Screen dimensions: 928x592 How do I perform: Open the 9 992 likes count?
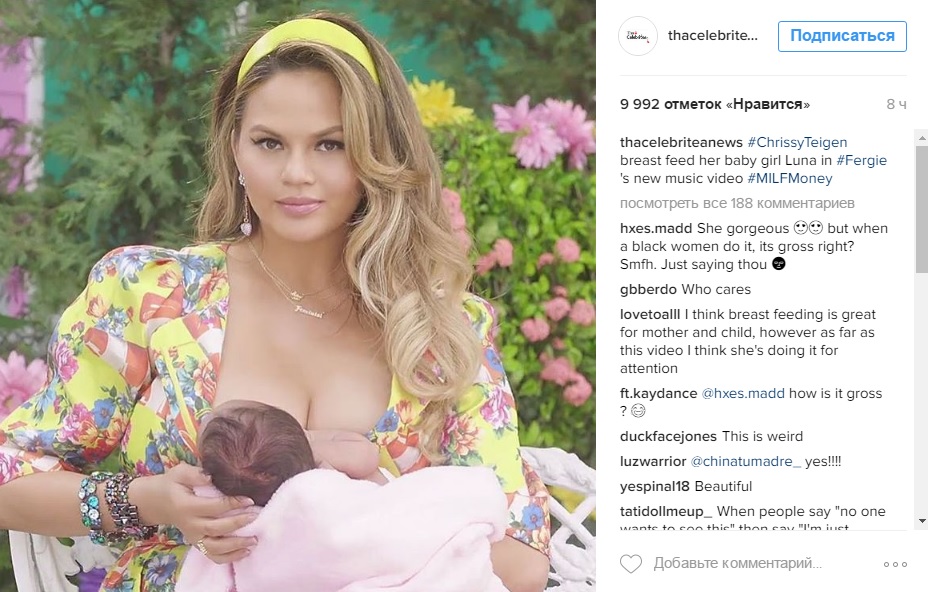click(714, 104)
